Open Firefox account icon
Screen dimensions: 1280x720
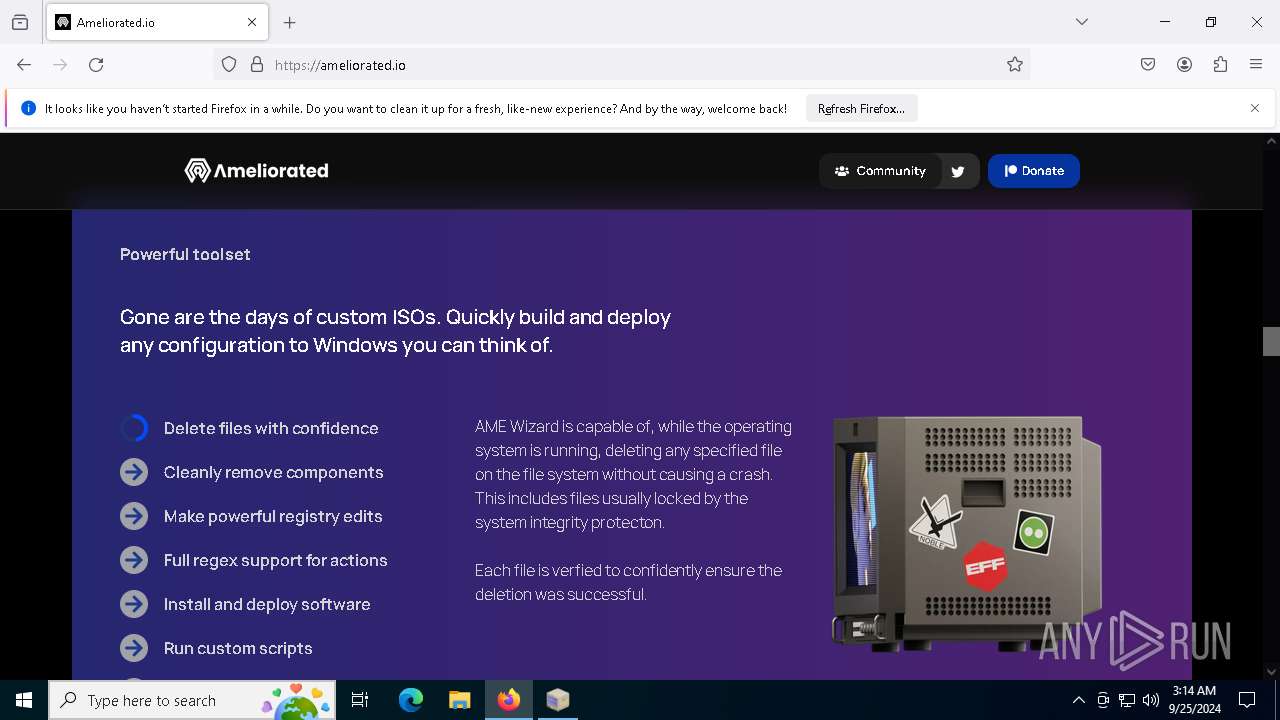pyautogui.click(x=1184, y=65)
